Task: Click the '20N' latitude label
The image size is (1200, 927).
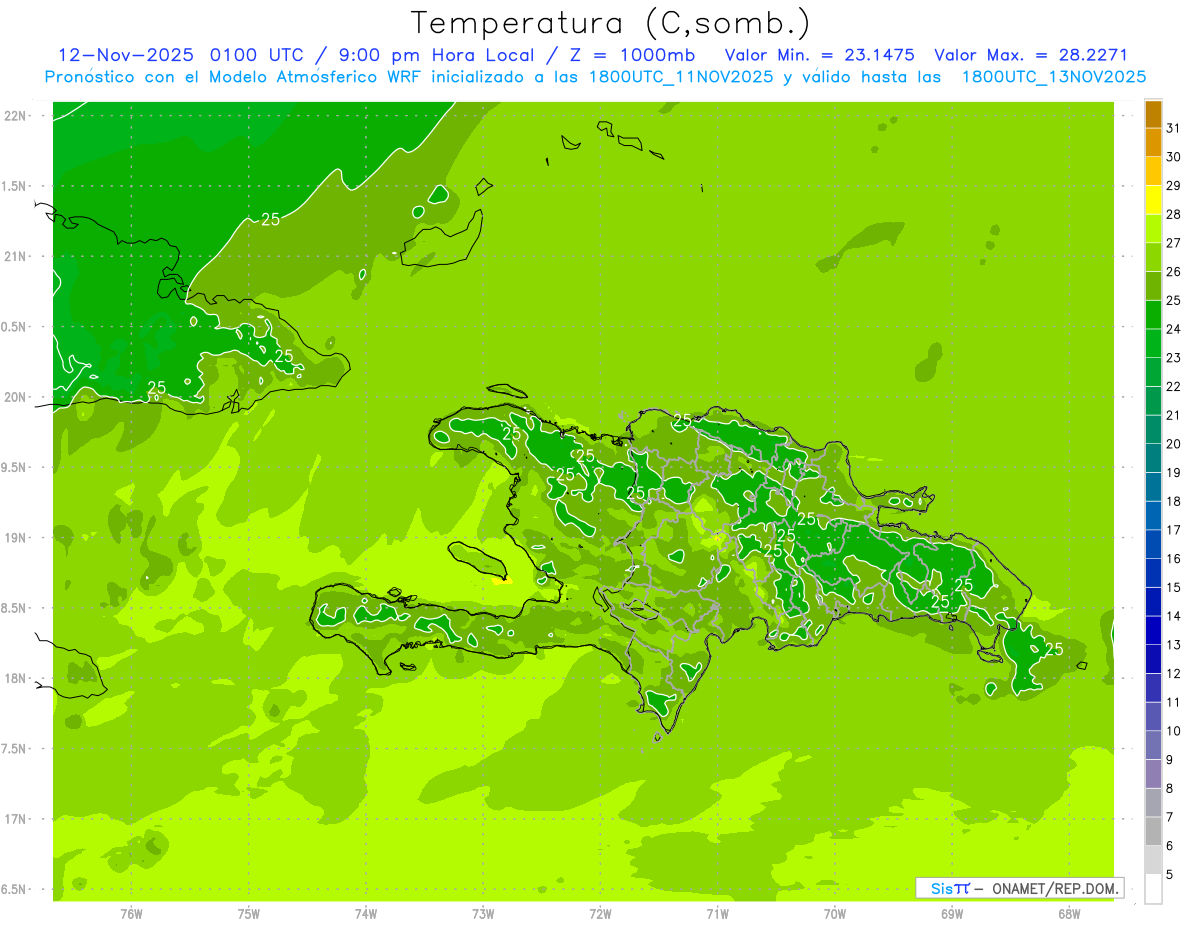Action: pos(16,397)
